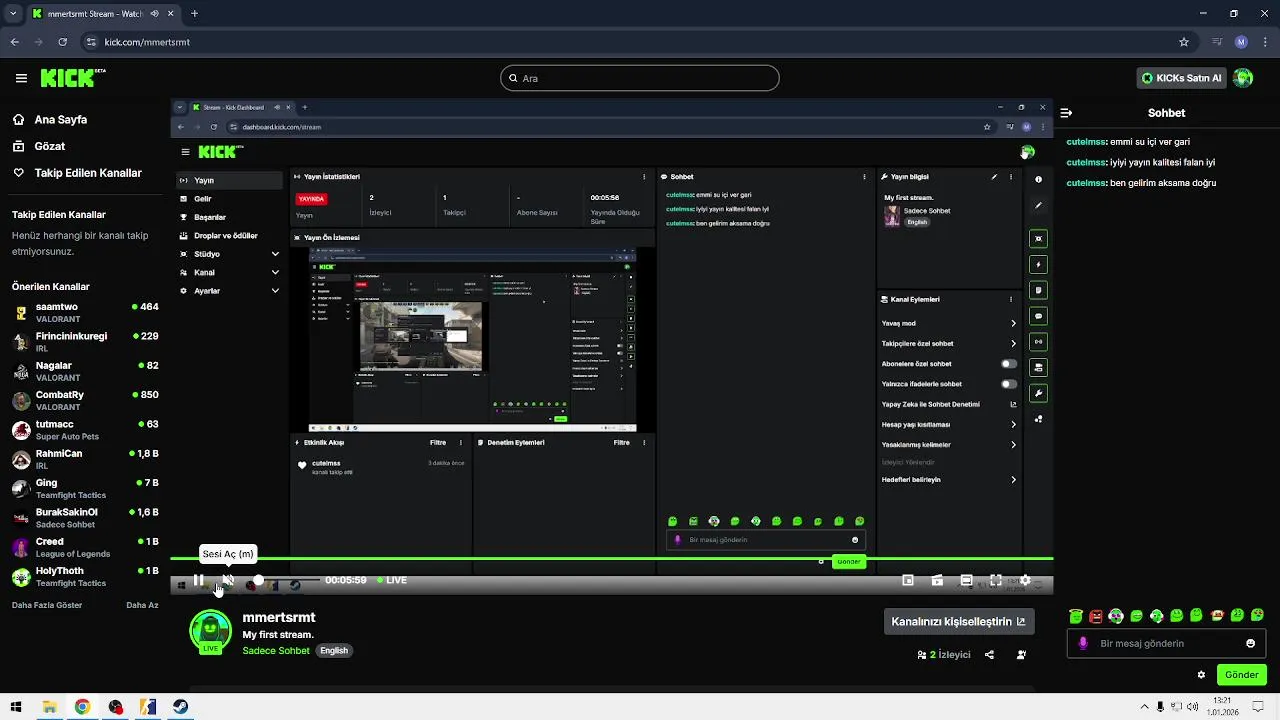
Task: Open the user avatar menu at top right
Action: pyautogui.click(x=1243, y=78)
